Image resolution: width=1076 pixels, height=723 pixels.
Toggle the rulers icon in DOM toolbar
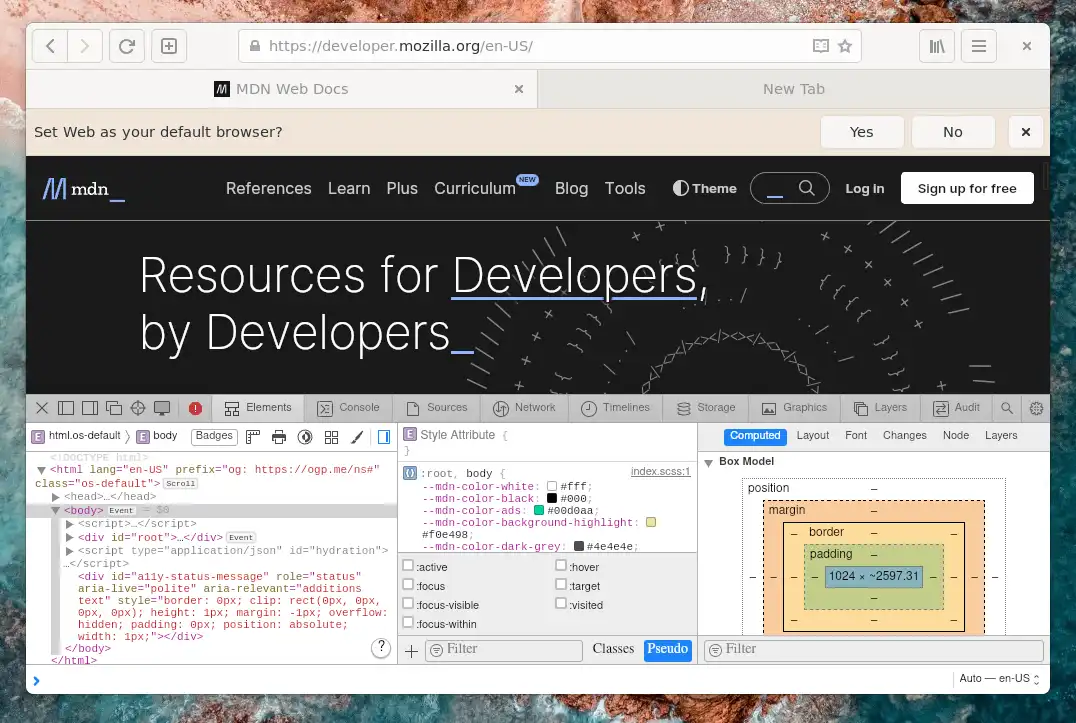point(253,437)
